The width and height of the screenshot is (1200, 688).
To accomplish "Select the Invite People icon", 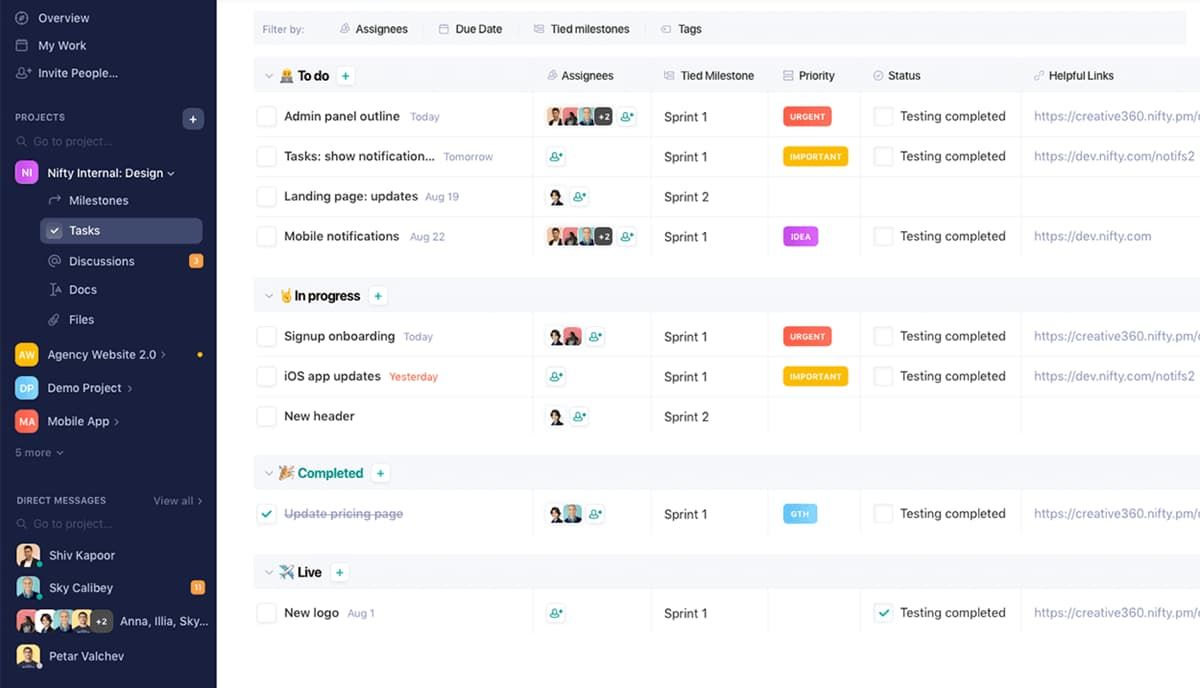I will pos(20,72).
